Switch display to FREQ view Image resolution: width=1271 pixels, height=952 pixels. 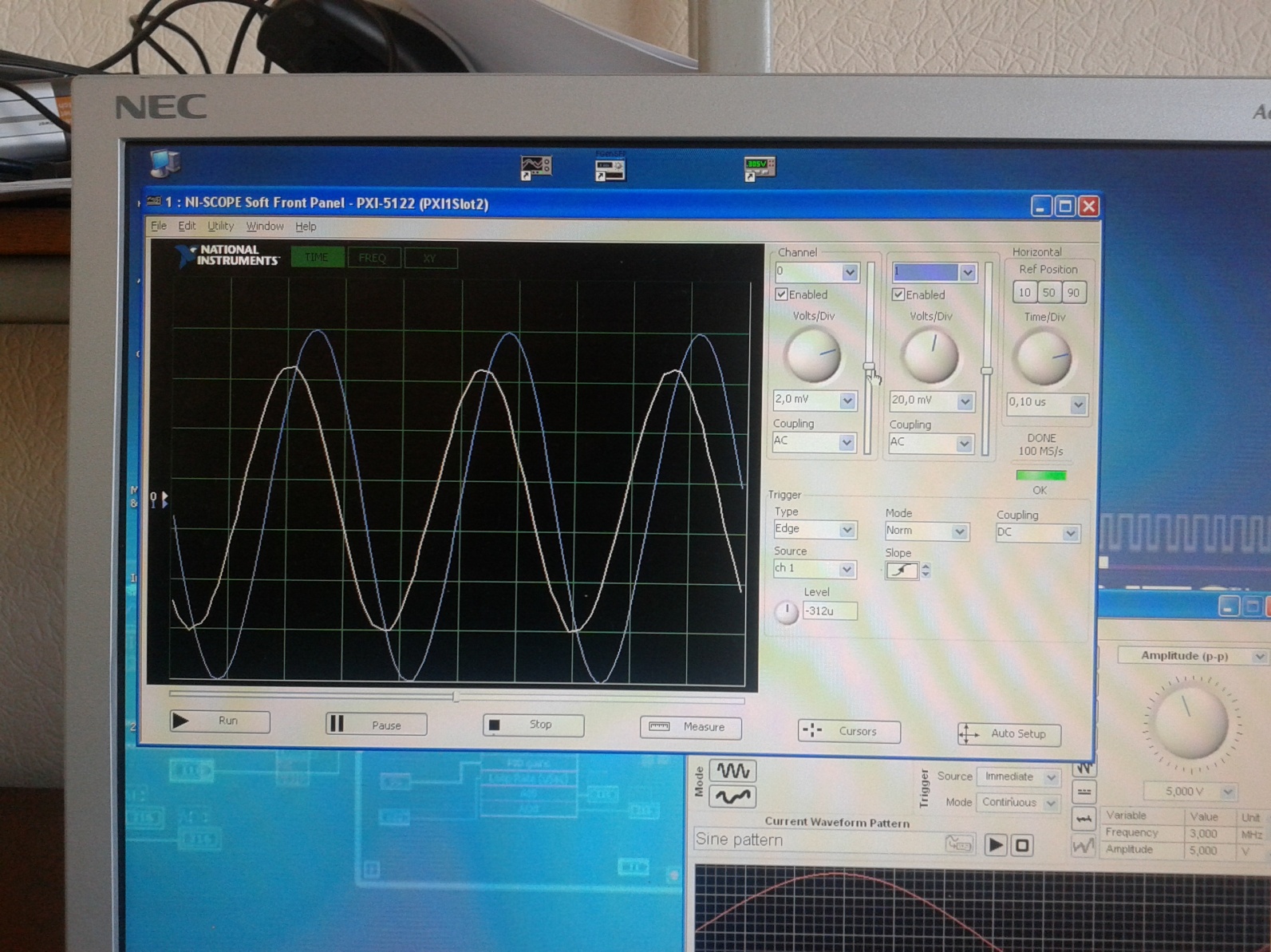(x=373, y=258)
